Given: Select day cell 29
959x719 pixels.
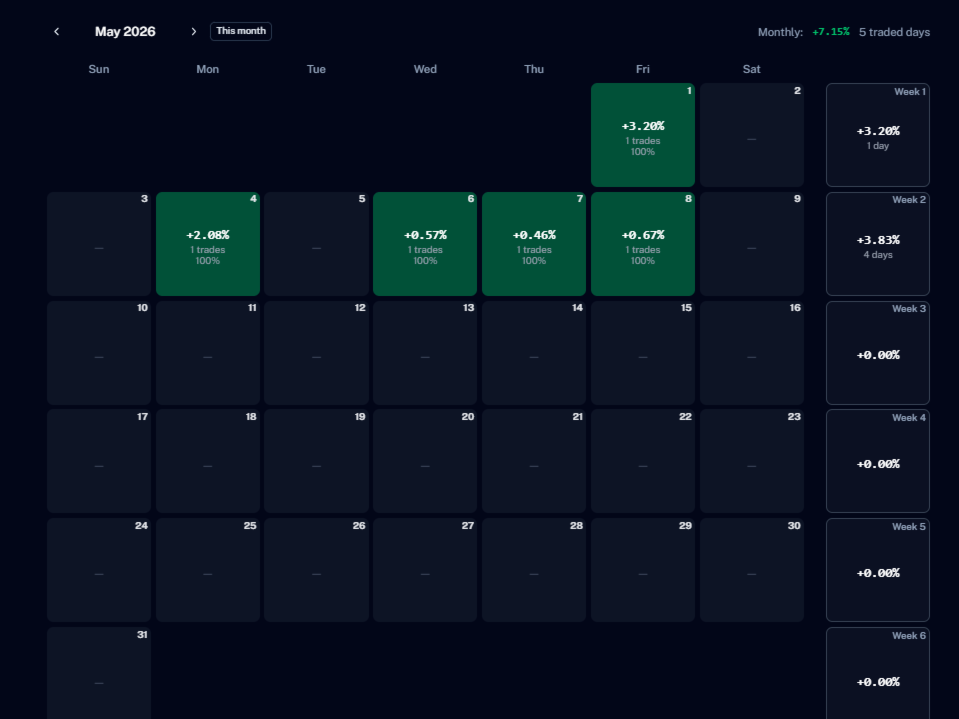Looking at the screenshot, I should click(643, 570).
